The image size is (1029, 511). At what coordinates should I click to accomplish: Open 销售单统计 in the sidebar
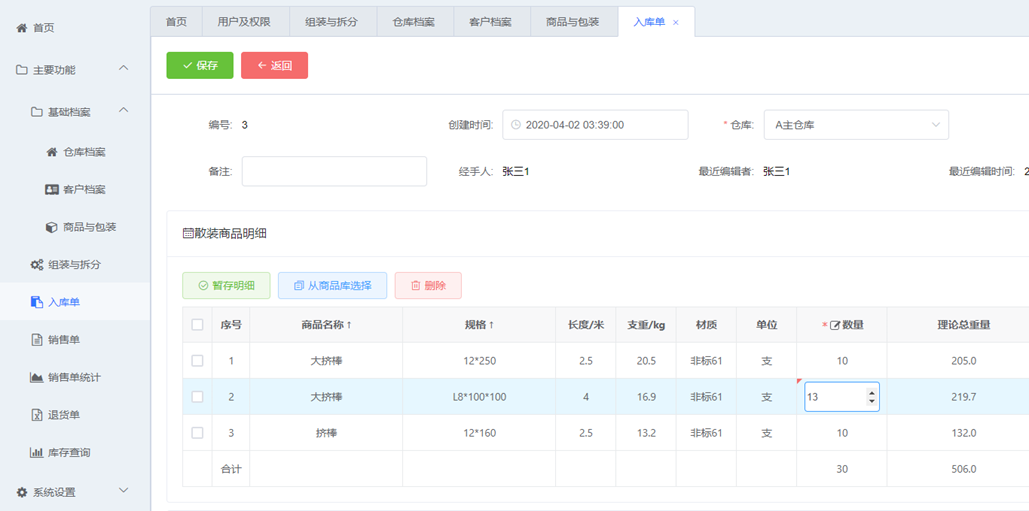pyautogui.click(x=74, y=378)
